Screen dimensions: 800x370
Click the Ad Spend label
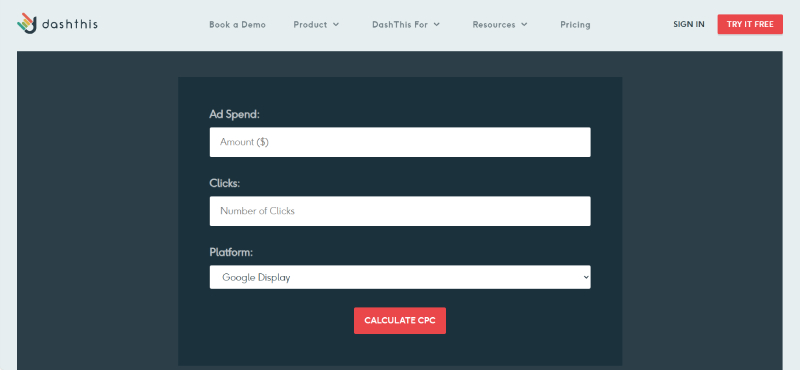pyautogui.click(x=235, y=114)
